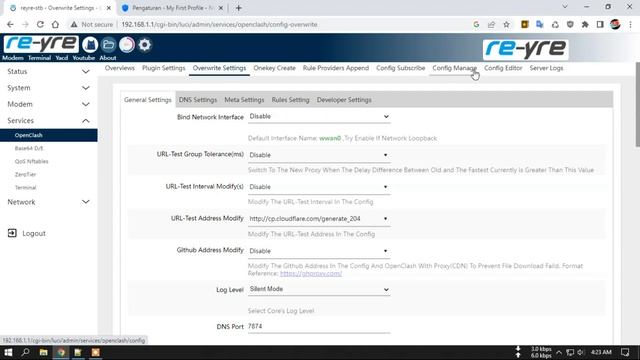Switch to the Overviews tab

pos(120,68)
